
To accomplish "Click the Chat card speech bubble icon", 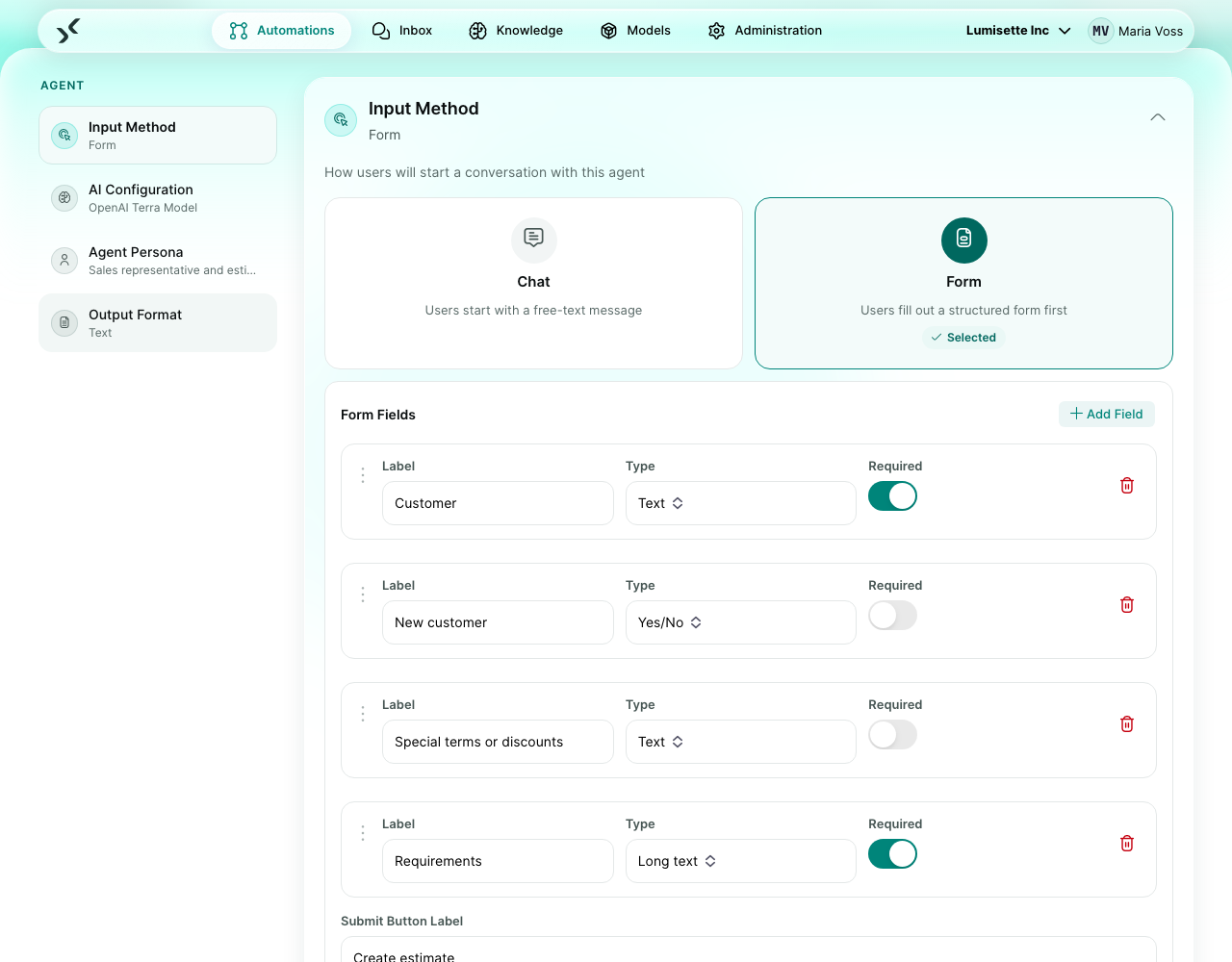I will tap(534, 240).
